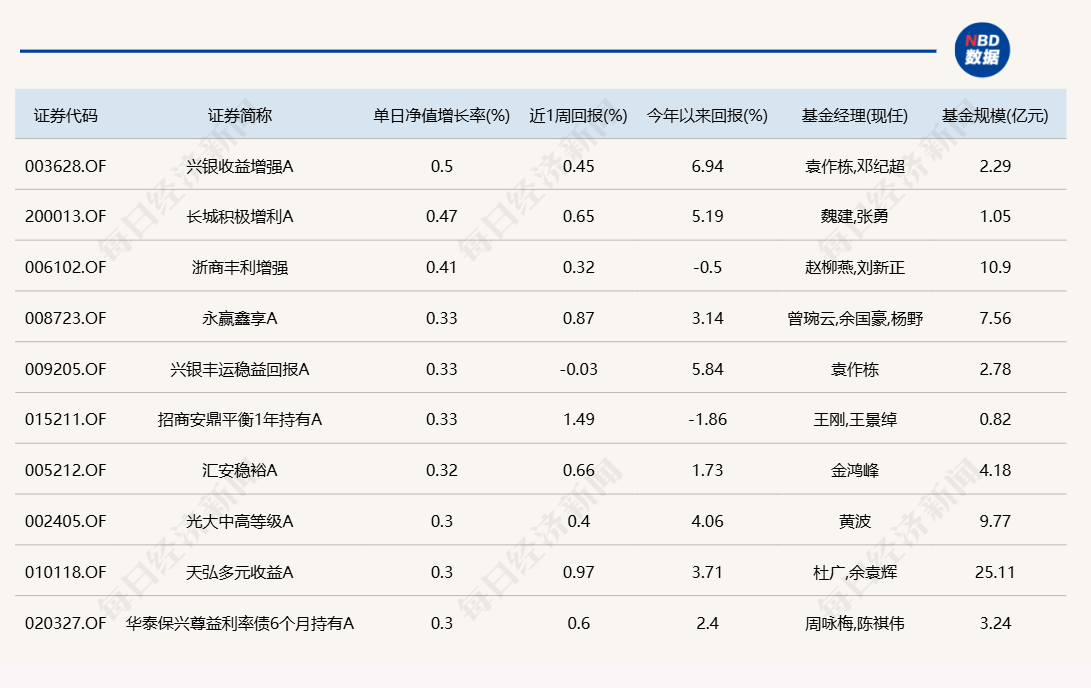Click the fund name 兴银丰运稳益回报A

[240, 369]
